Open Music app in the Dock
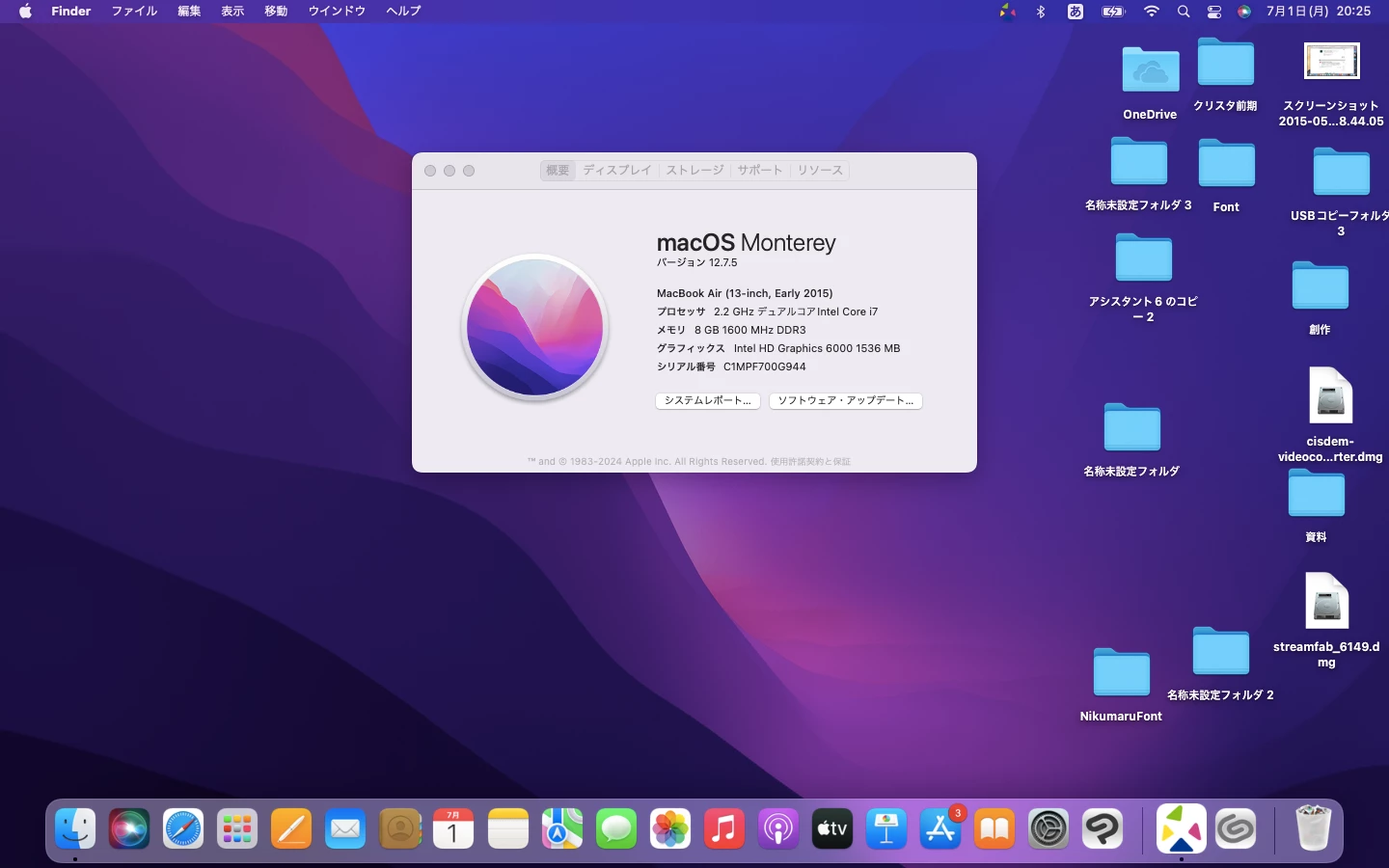This screenshot has width=1389, height=868. [x=724, y=828]
